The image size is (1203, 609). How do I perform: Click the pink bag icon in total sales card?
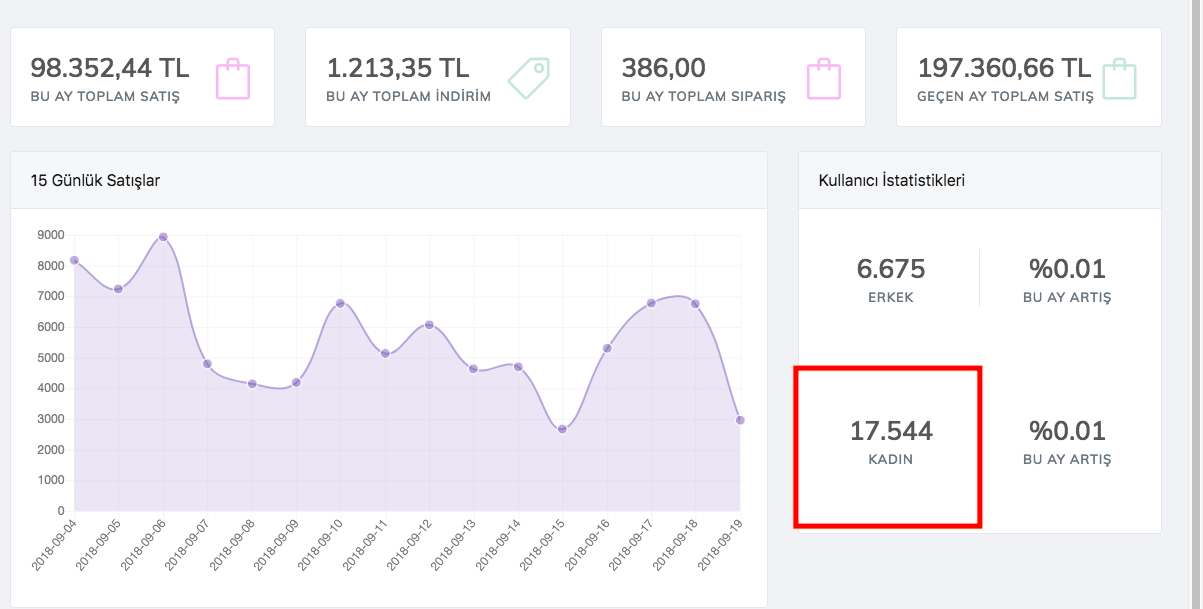233,79
